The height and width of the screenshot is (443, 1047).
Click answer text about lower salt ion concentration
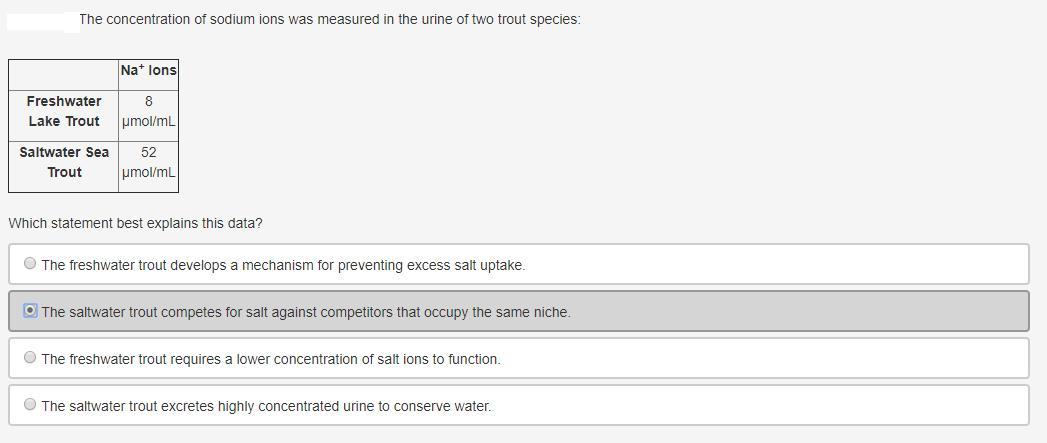(271, 359)
